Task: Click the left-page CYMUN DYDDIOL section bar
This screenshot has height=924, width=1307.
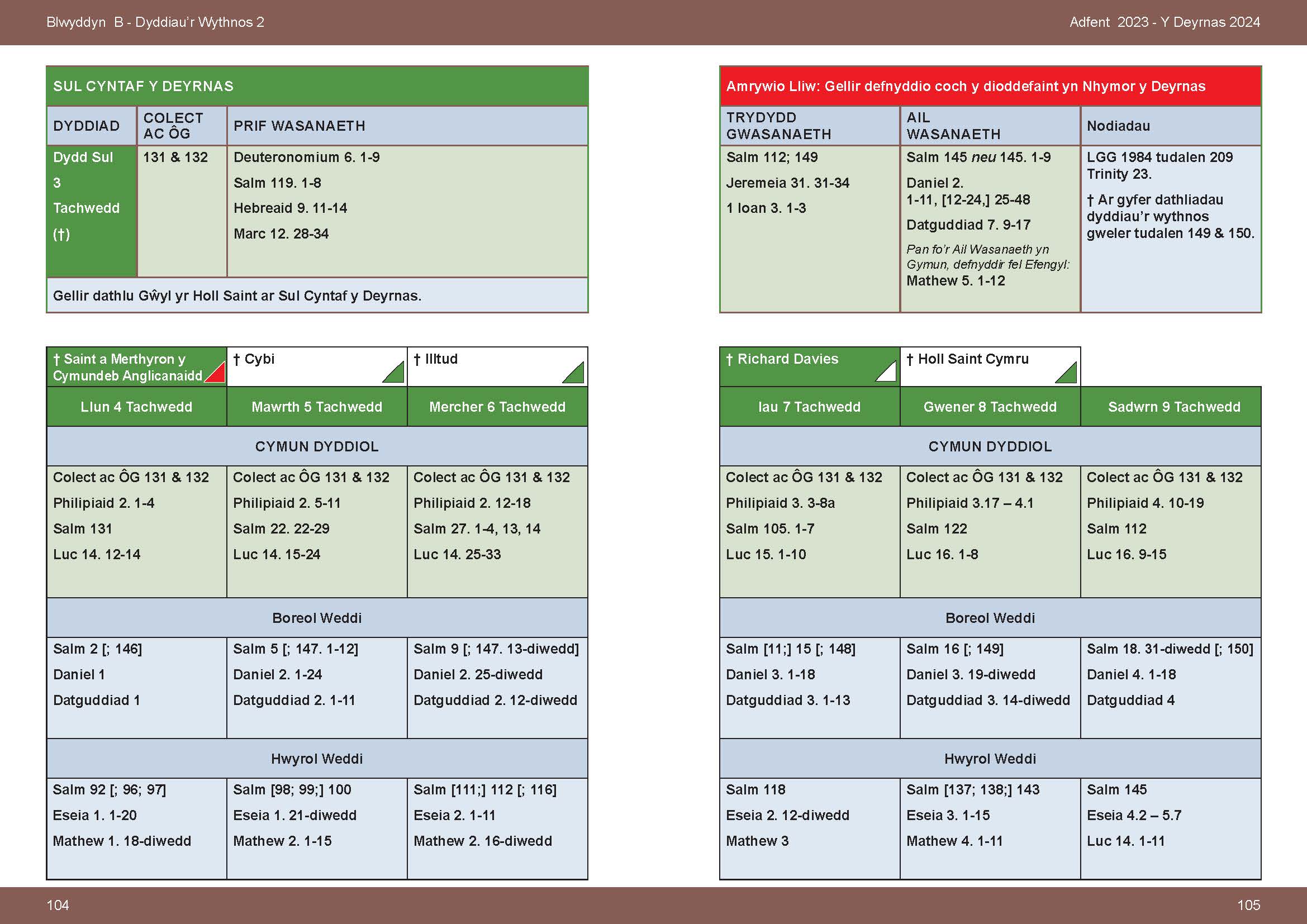Action: (316, 447)
